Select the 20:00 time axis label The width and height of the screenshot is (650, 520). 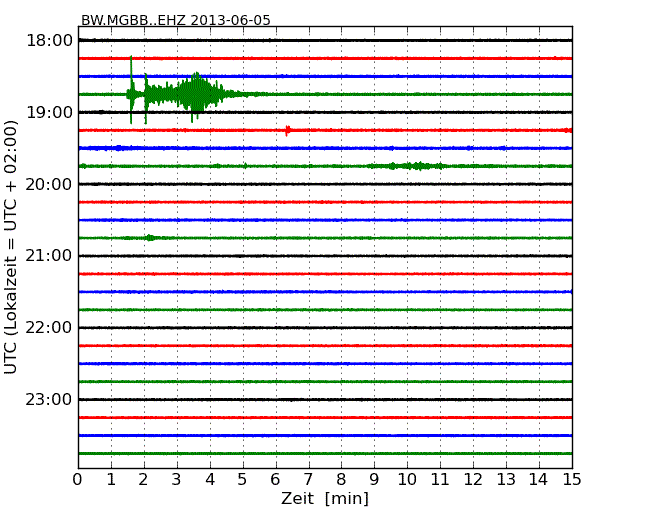tap(49, 184)
